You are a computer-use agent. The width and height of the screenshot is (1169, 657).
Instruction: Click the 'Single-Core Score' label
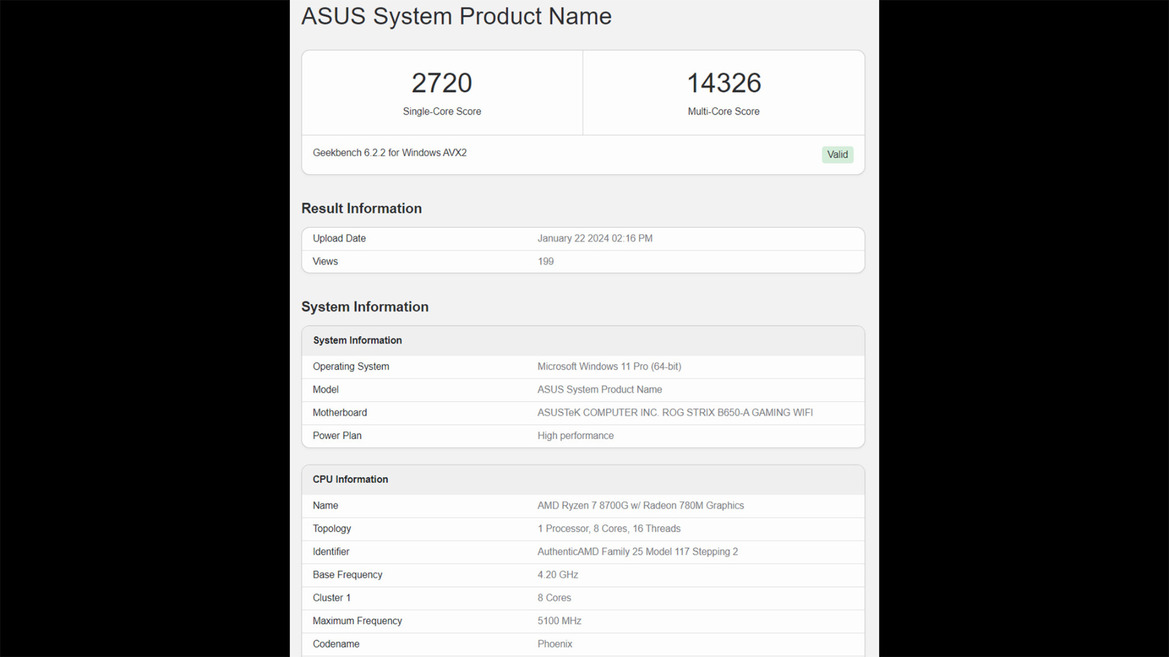441,112
